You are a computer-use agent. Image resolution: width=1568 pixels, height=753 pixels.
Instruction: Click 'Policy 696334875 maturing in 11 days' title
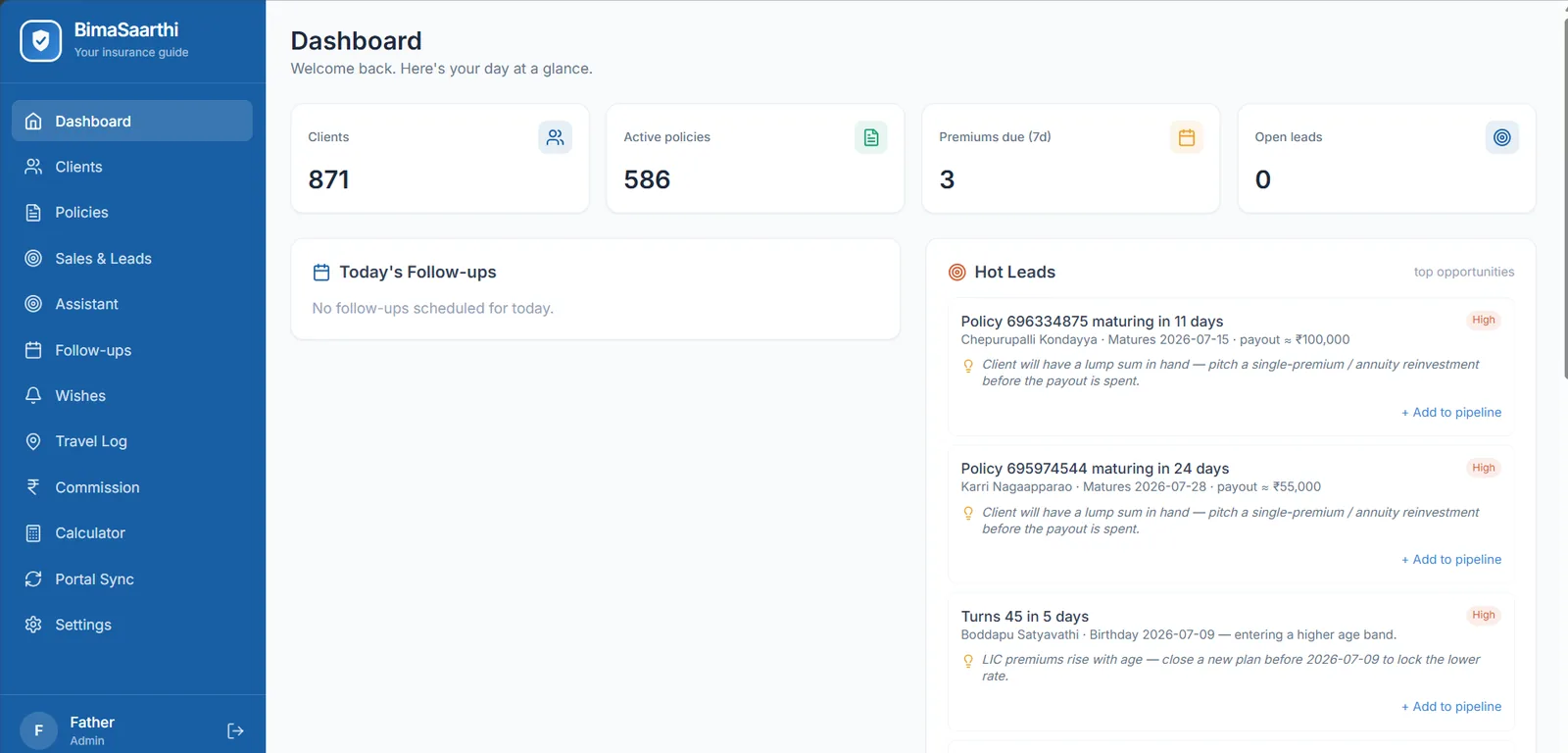[1092, 322]
